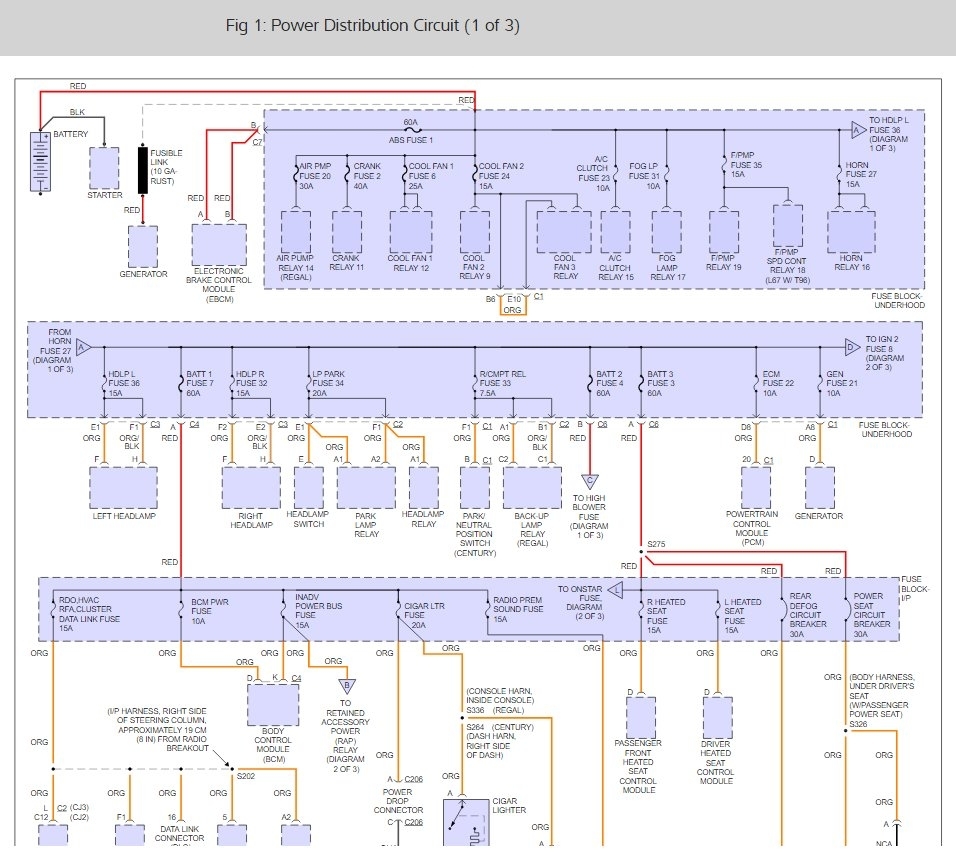Click the 'COOL FAN 1 FUSE 6 25A' label

431,176
